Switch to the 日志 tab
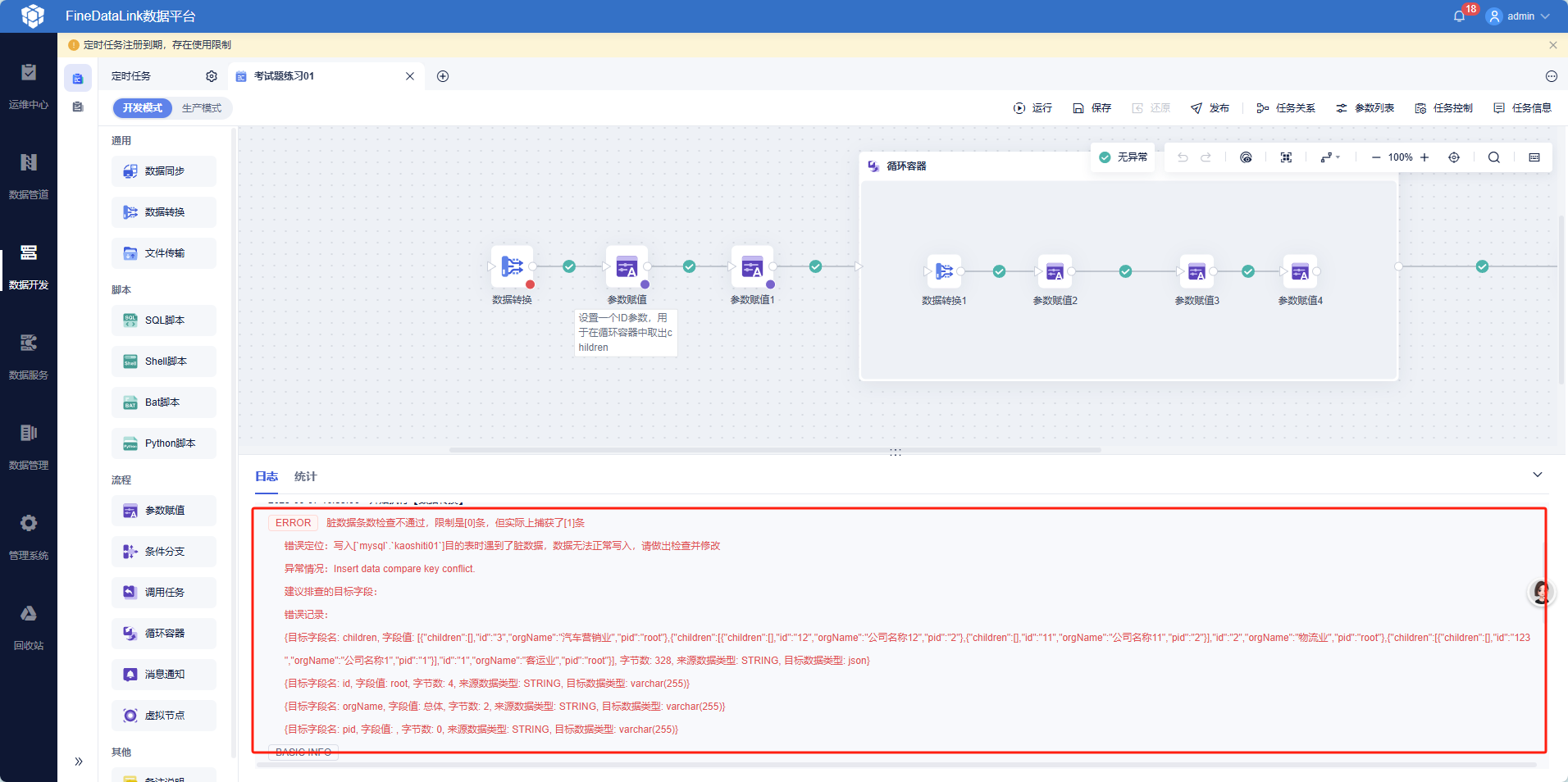The width and height of the screenshot is (1568, 782). (267, 476)
